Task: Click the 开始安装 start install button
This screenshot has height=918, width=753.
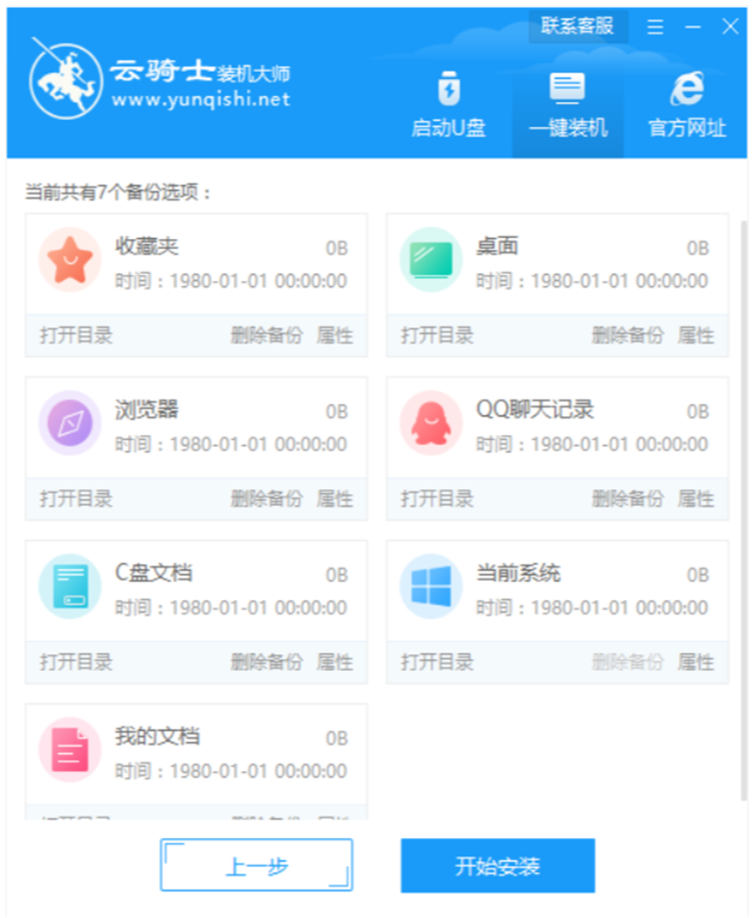Action: point(498,865)
